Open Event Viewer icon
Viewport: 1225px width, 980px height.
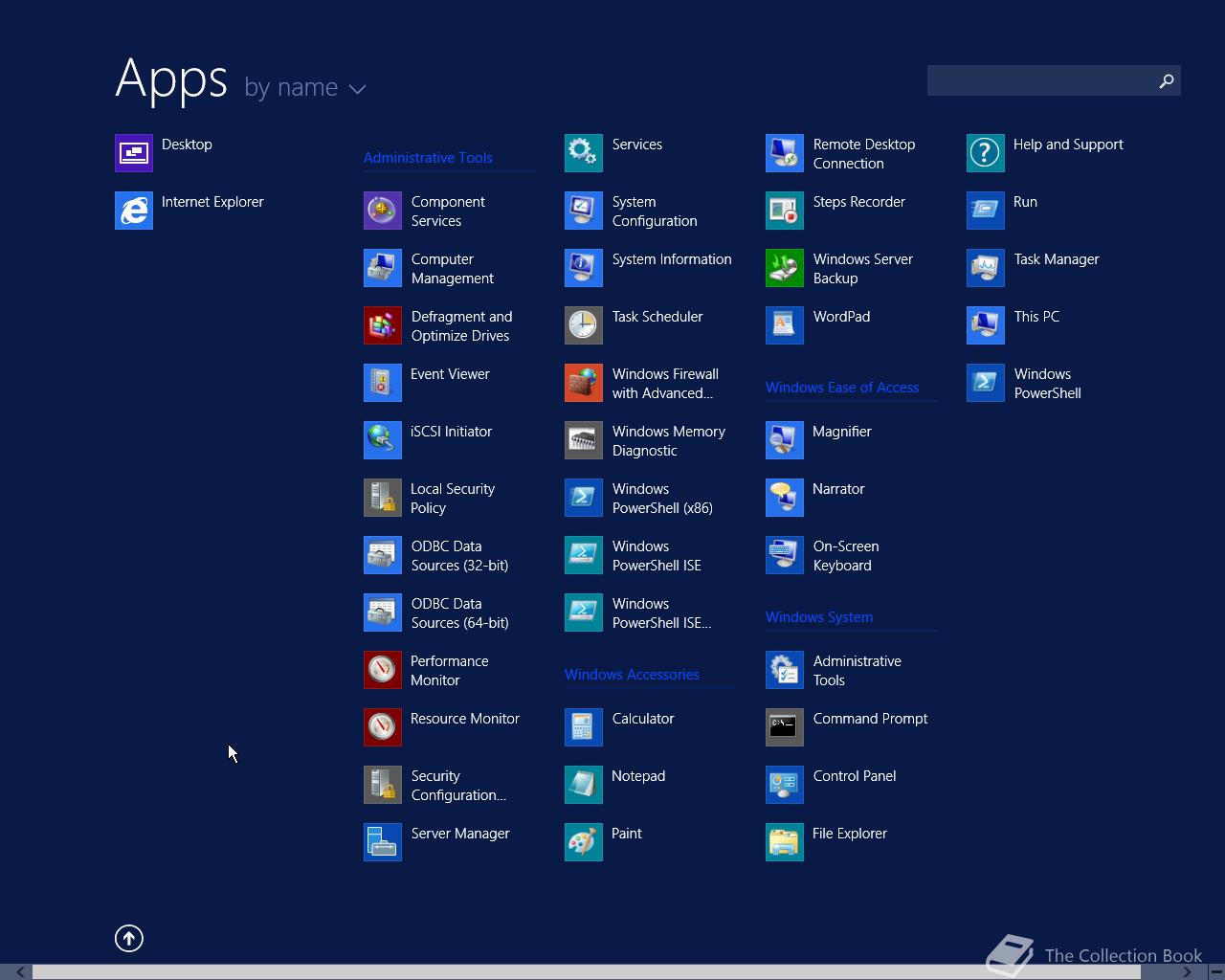383,383
